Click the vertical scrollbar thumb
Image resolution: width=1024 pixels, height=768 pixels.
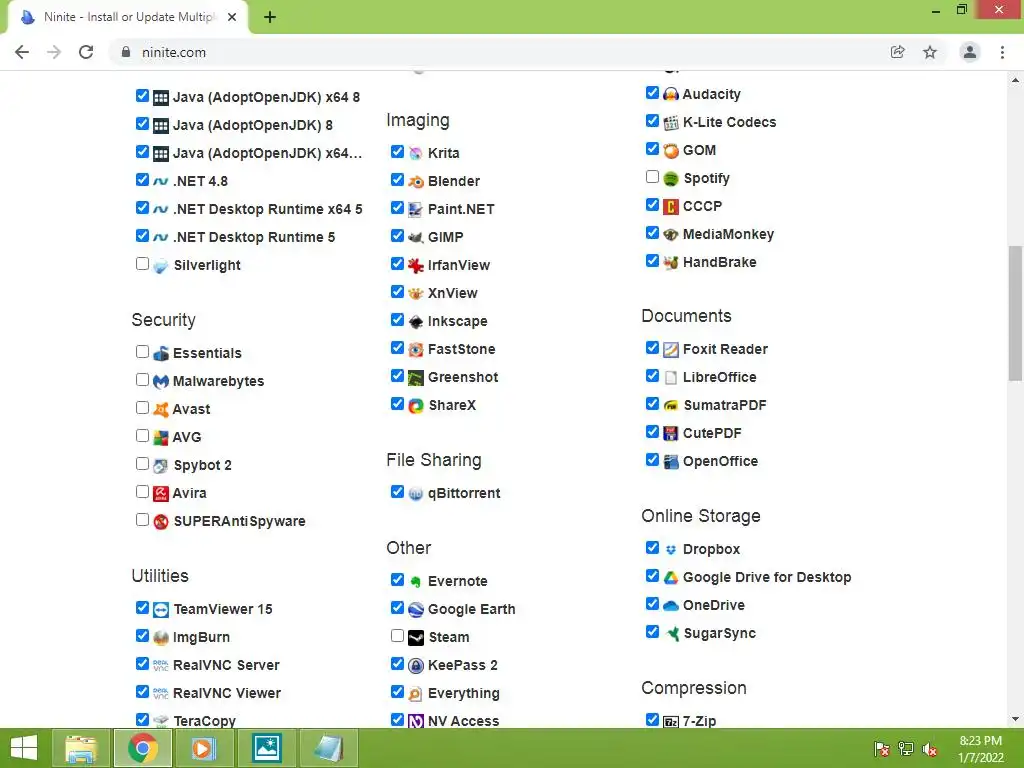[1015, 313]
